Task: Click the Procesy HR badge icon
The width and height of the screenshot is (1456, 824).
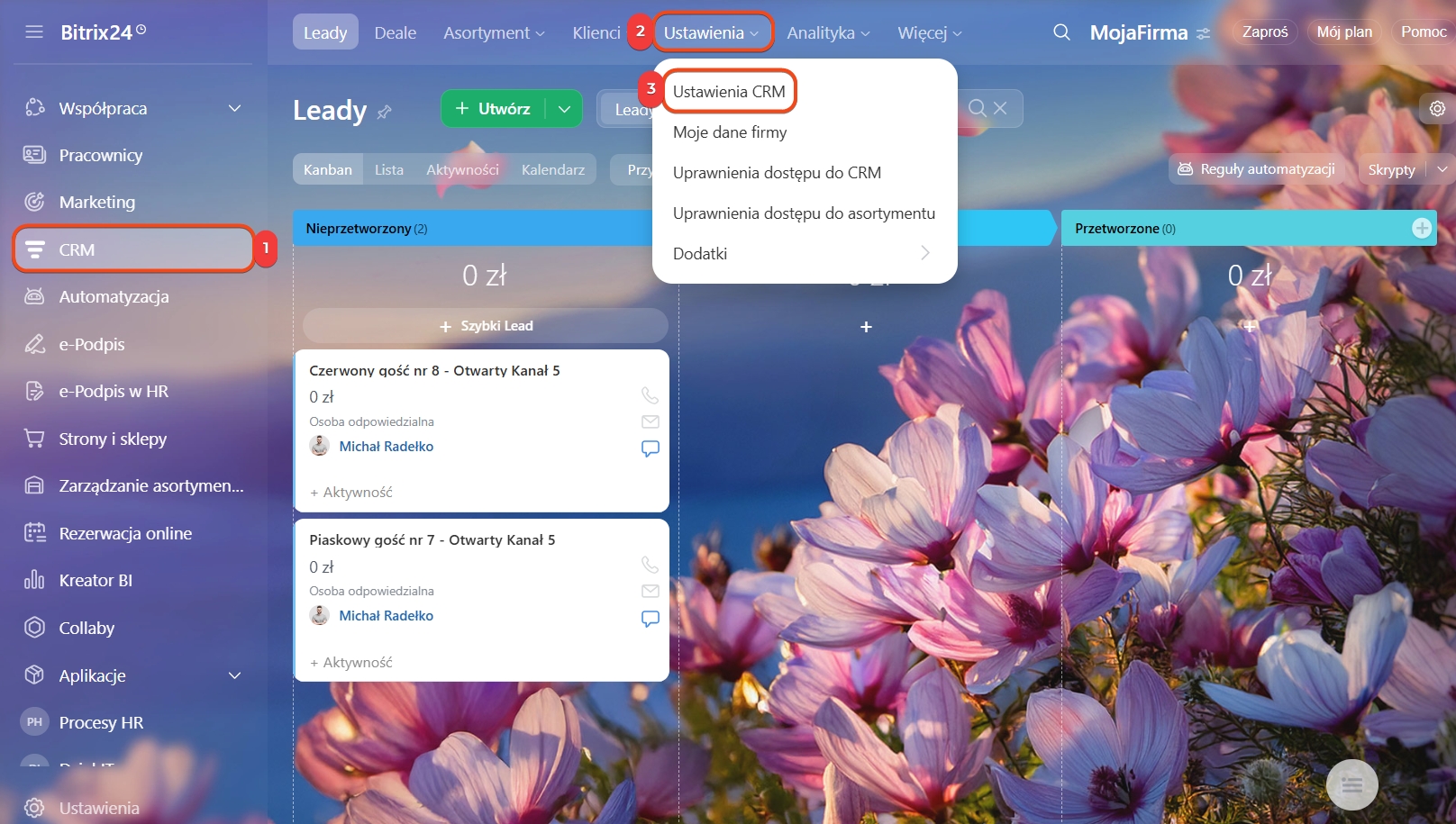Action: pos(34,722)
